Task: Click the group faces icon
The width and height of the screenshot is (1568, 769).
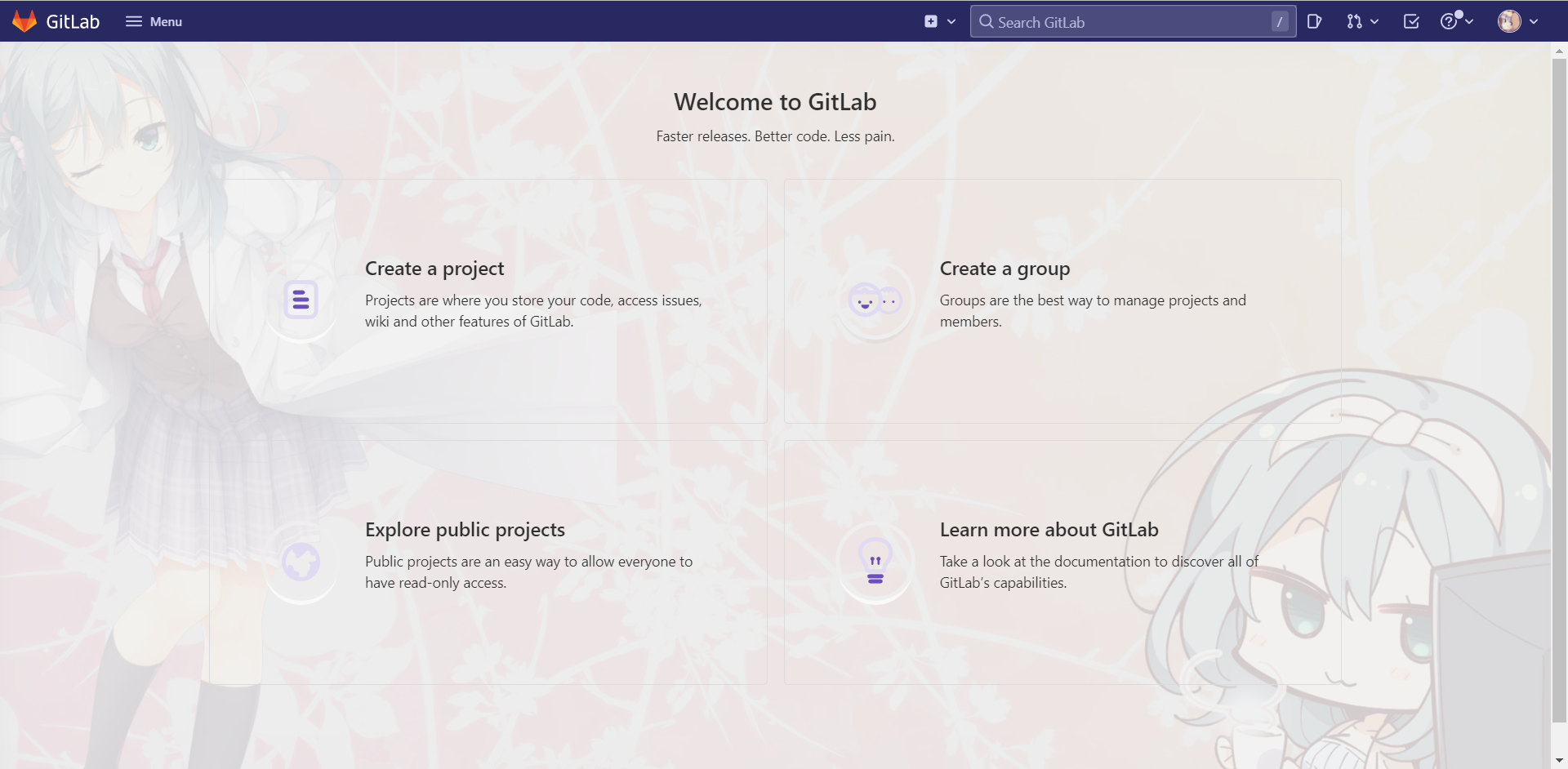Action: point(875,300)
